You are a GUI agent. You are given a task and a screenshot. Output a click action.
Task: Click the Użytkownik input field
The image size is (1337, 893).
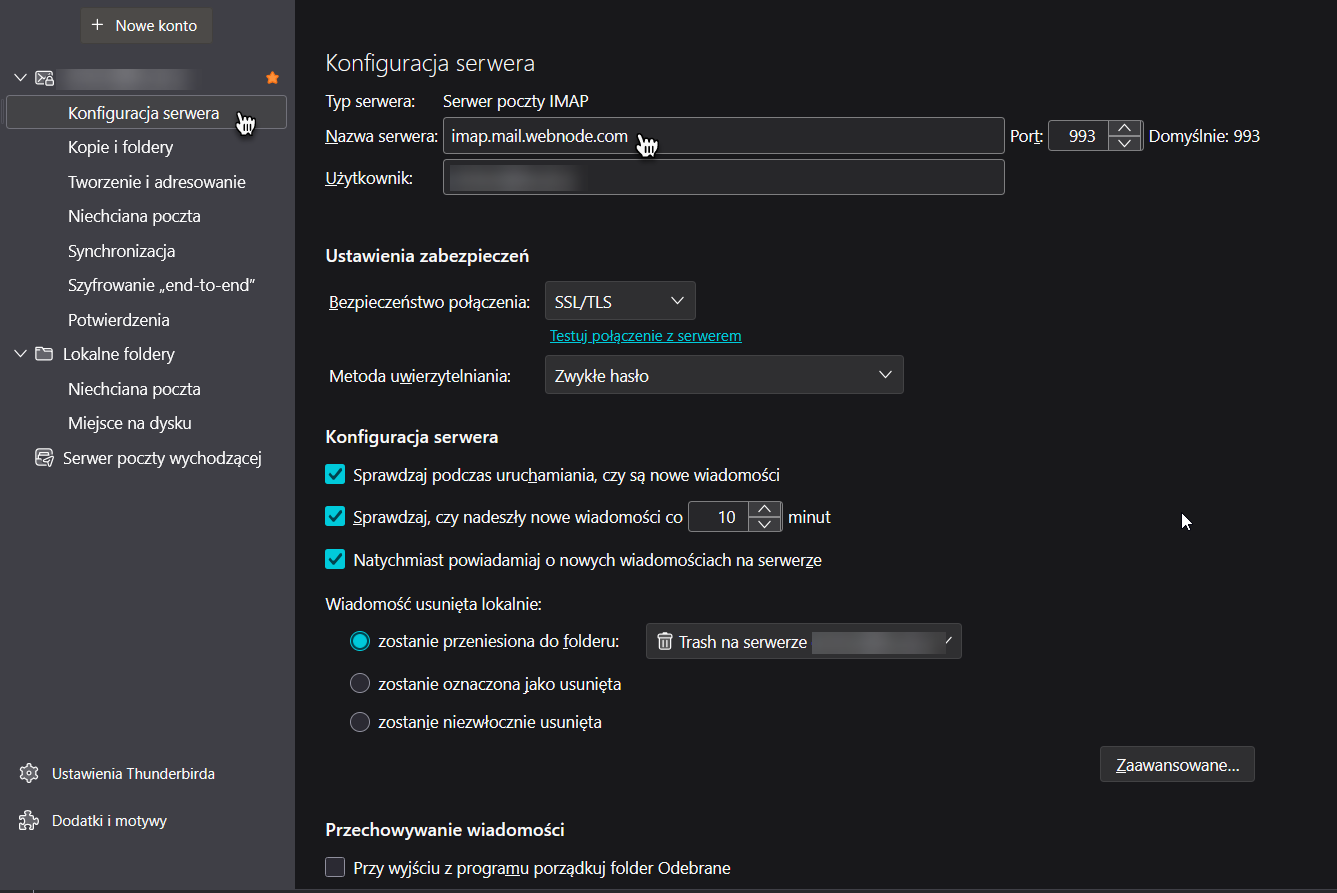click(x=723, y=177)
